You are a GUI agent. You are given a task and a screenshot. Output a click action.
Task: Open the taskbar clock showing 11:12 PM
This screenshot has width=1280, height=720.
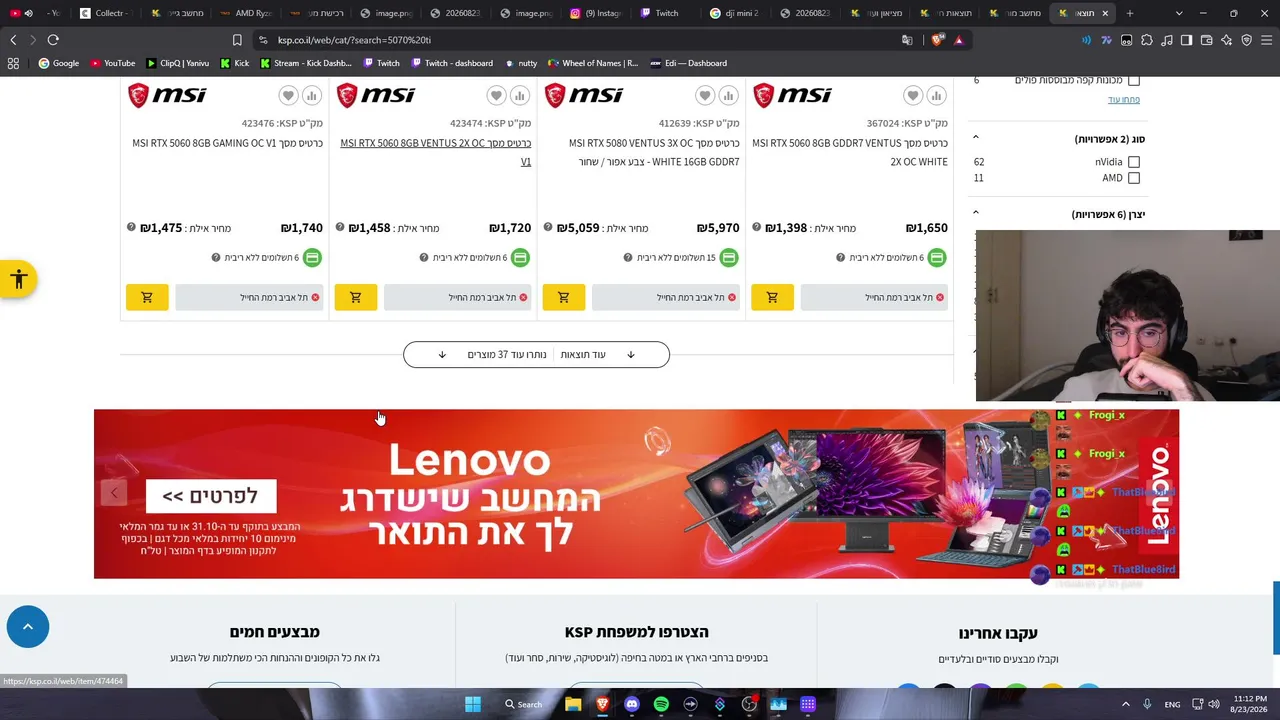pyautogui.click(x=1250, y=704)
